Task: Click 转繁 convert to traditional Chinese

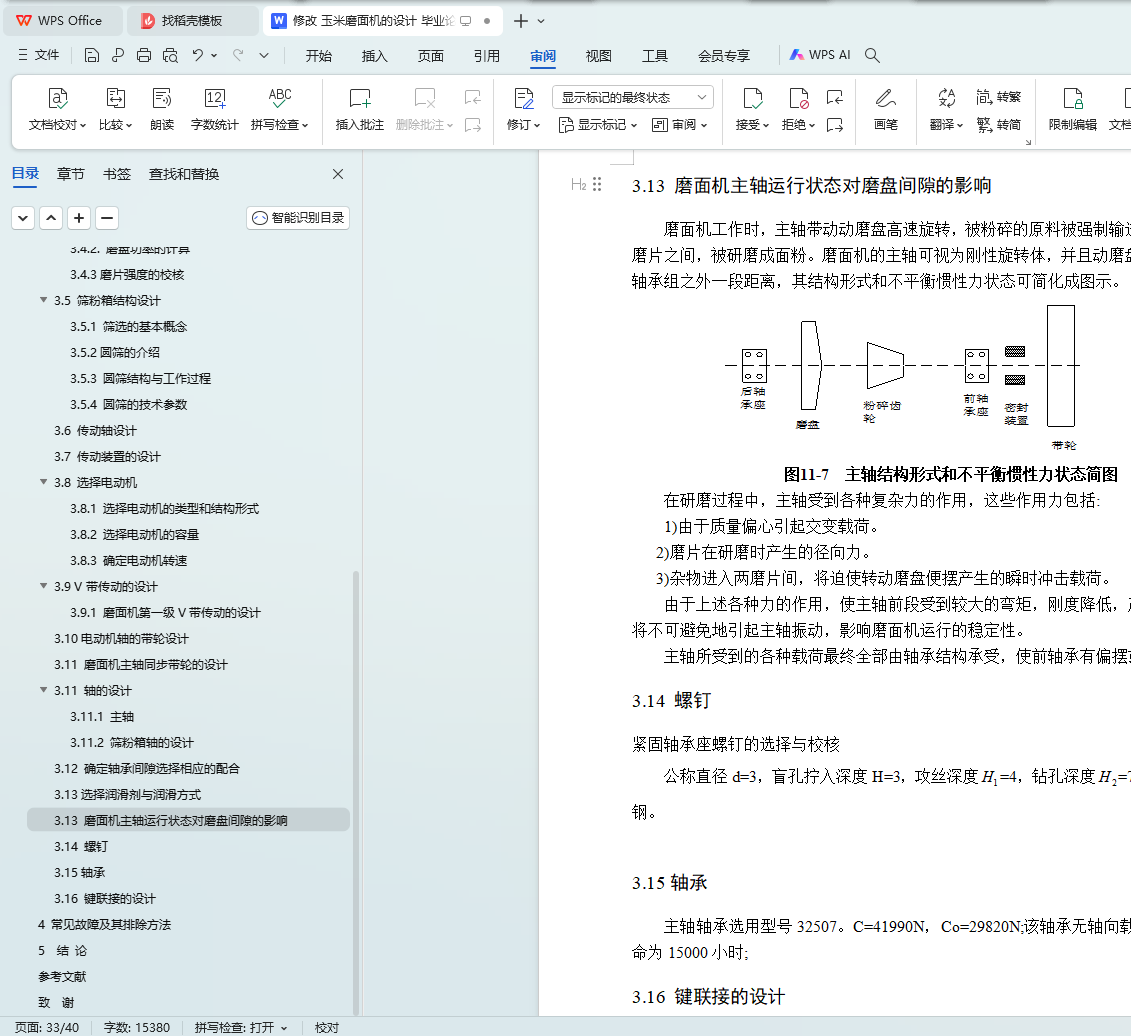Action: pos(999,97)
